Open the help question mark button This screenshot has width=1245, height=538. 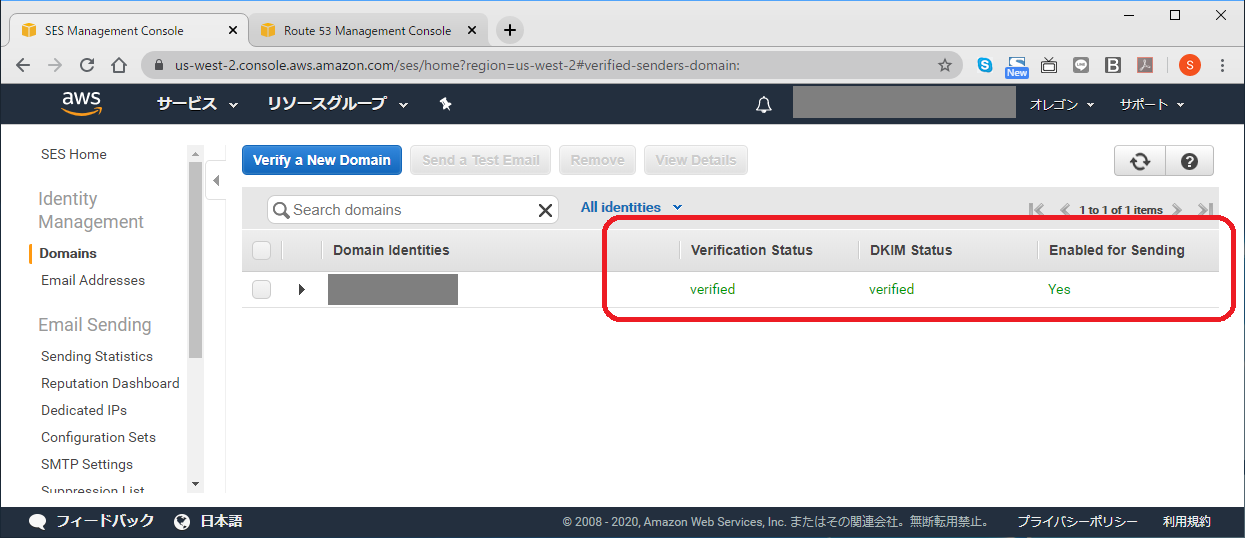[x=1189, y=161]
